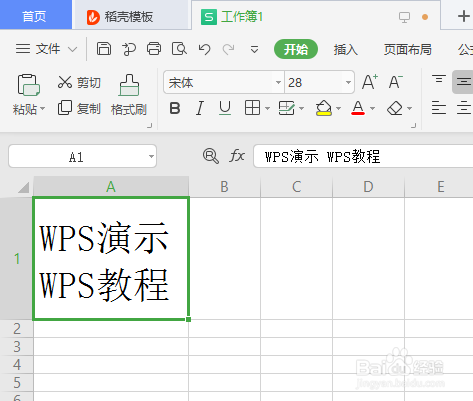Open the font color dropdown arrow
This screenshot has height=401, width=473.
click(373, 108)
